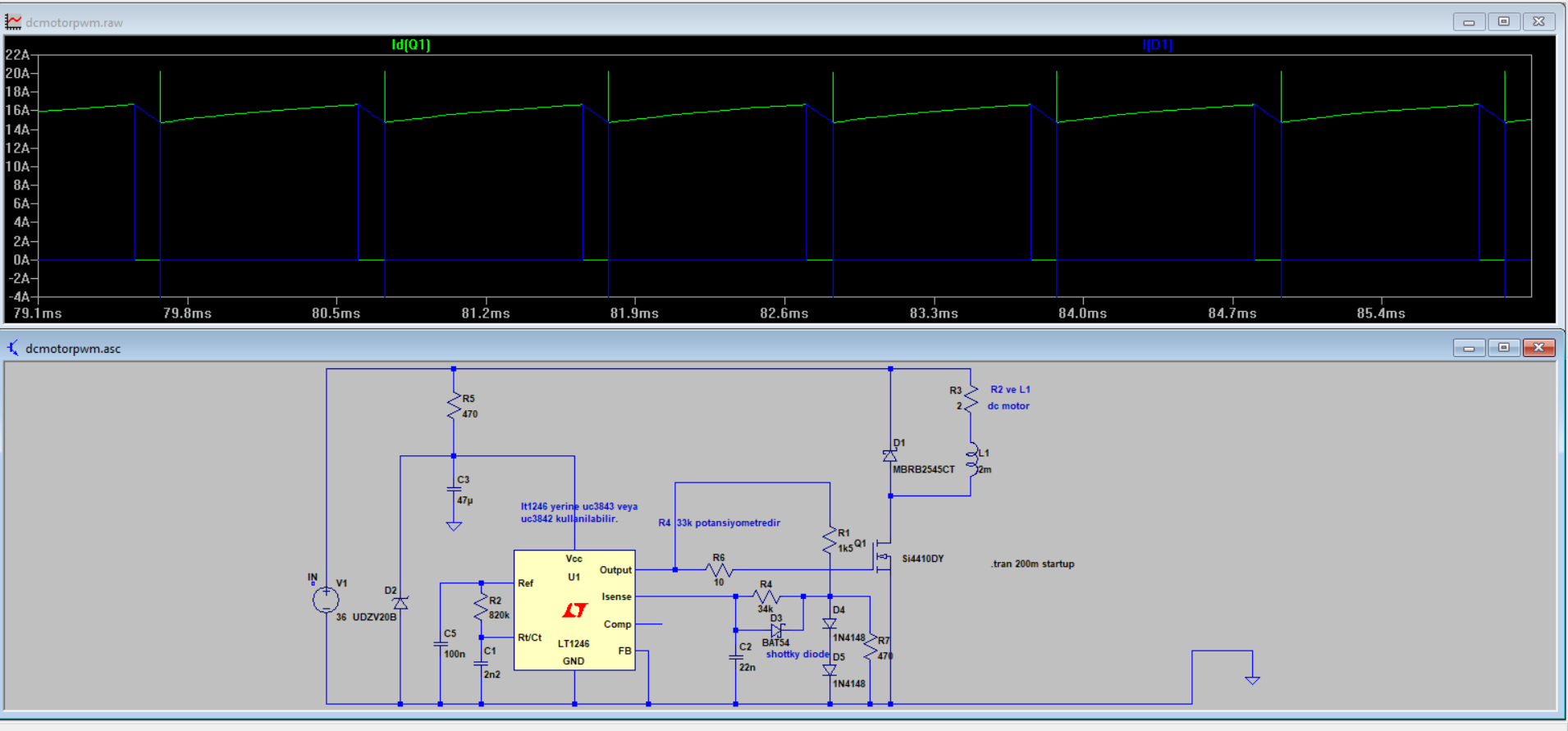
Task: Click capacitor C1 2n2
Action: (x=482, y=663)
